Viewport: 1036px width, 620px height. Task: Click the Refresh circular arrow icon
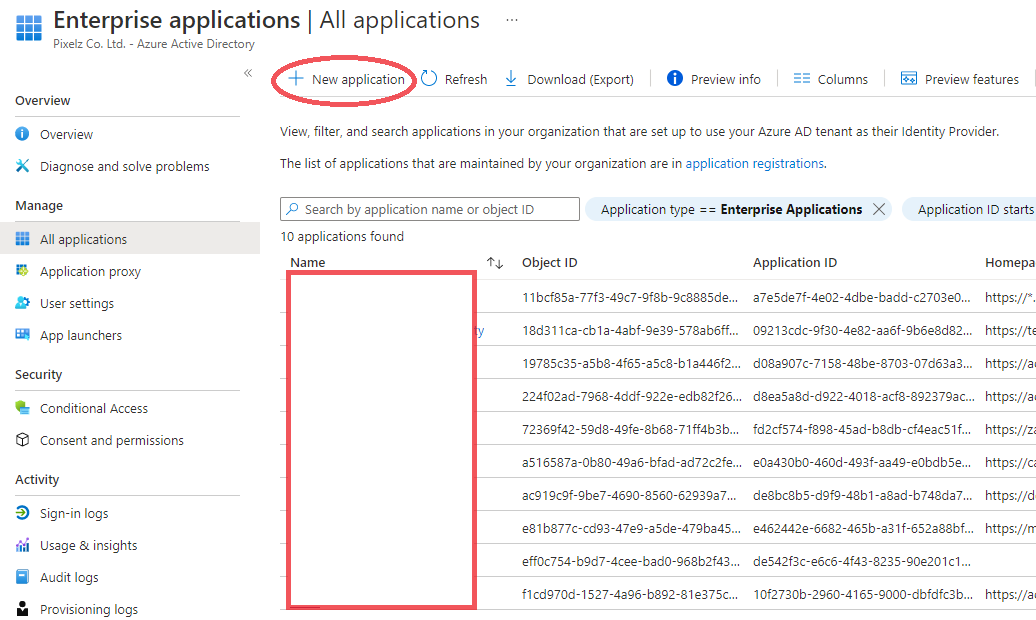tap(429, 79)
